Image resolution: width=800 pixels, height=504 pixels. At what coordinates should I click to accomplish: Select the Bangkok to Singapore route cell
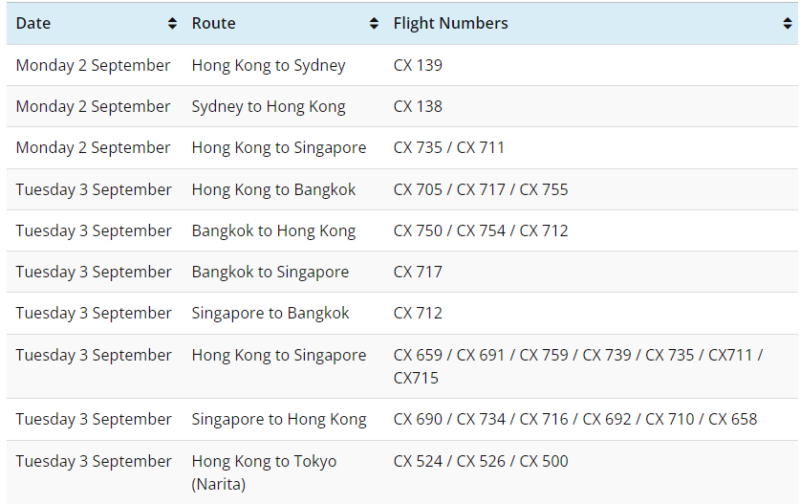pyautogui.click(x=270, y=272)
